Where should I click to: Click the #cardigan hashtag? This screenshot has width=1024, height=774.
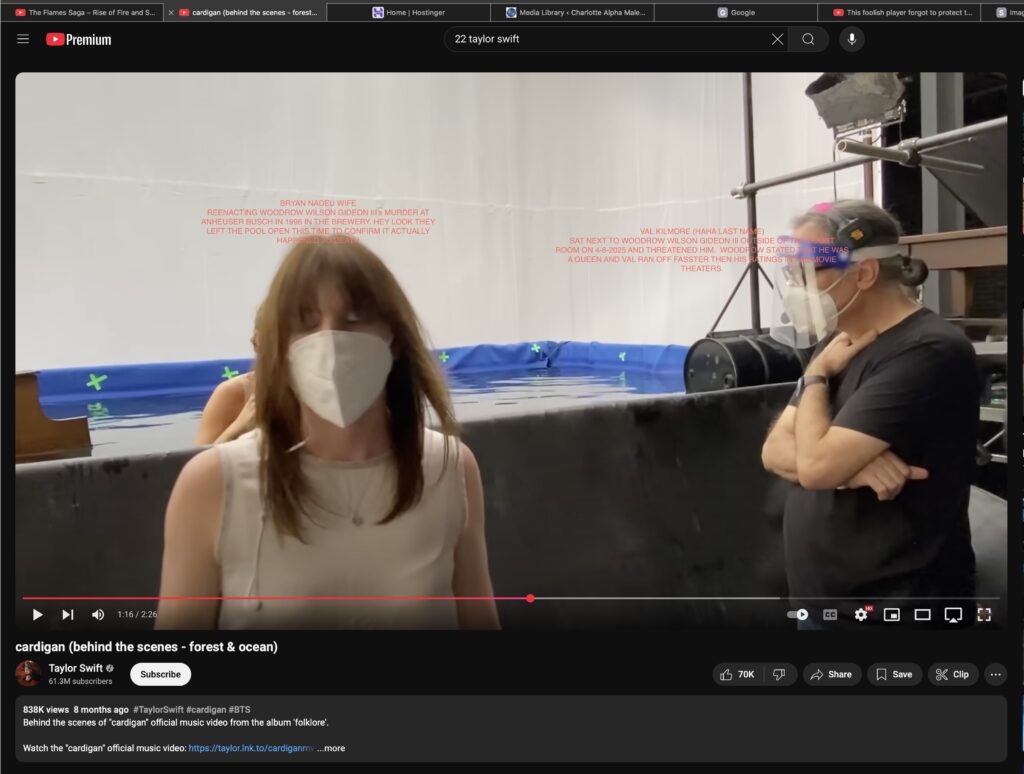(206, 710)
